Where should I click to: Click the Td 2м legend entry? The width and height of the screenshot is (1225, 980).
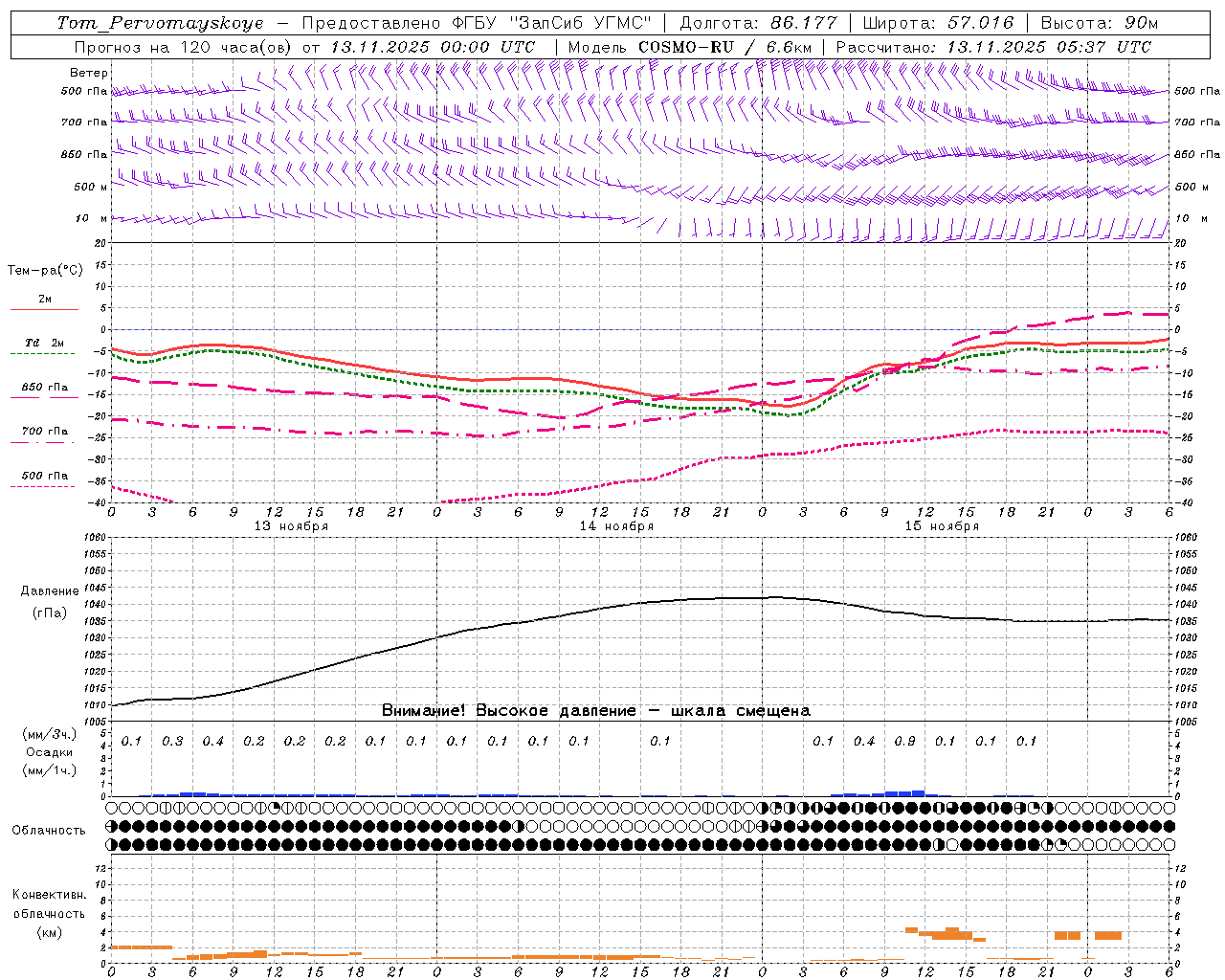44,343
